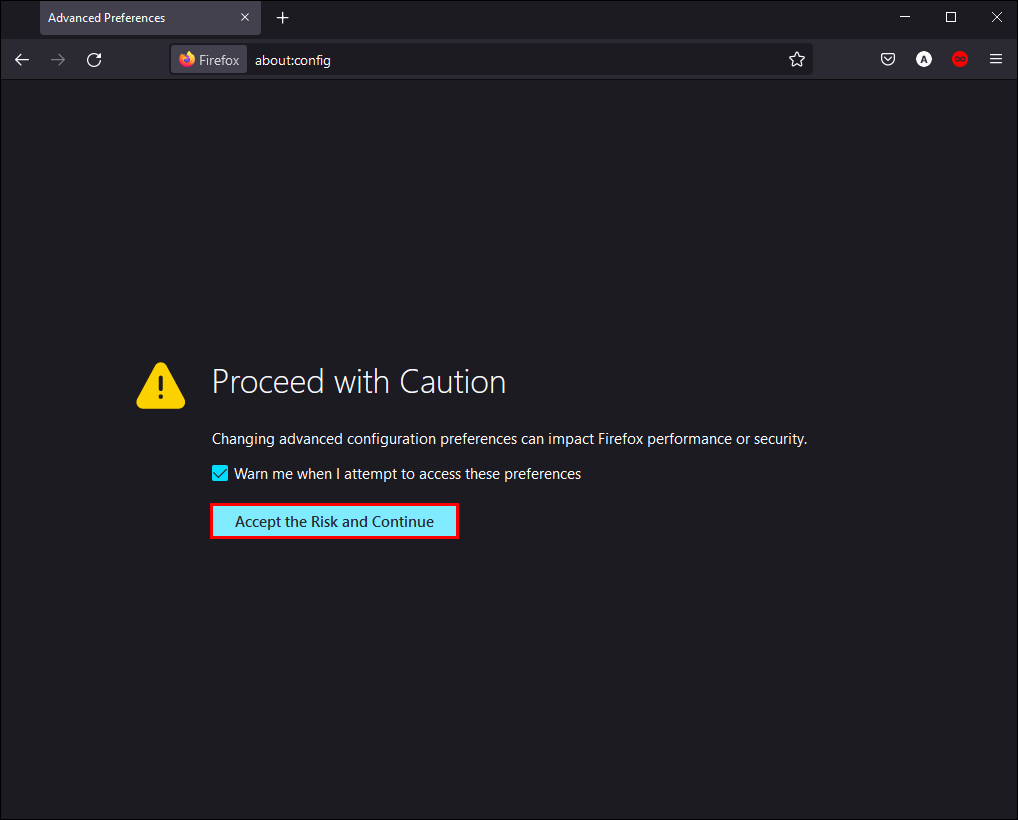Open the Save to Pocket icon
This screenshot has height=820, width=1018.
click(x=888, y=60)
